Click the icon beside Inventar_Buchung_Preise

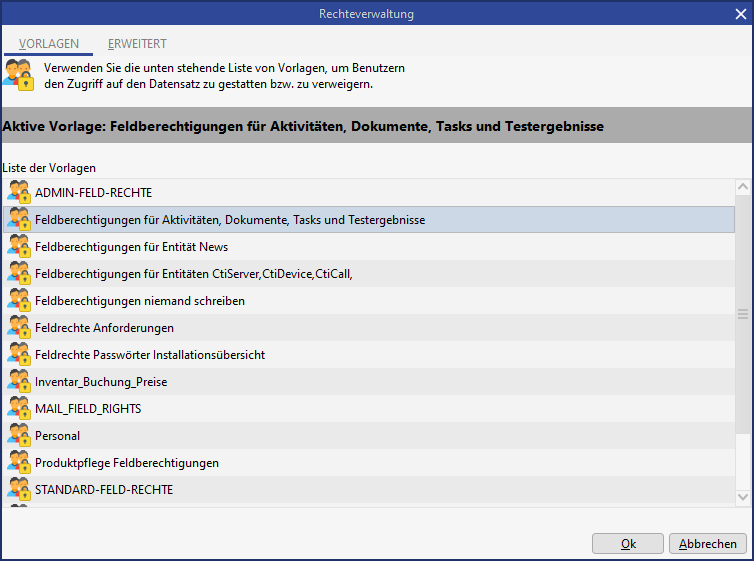(x=19, y=381)
